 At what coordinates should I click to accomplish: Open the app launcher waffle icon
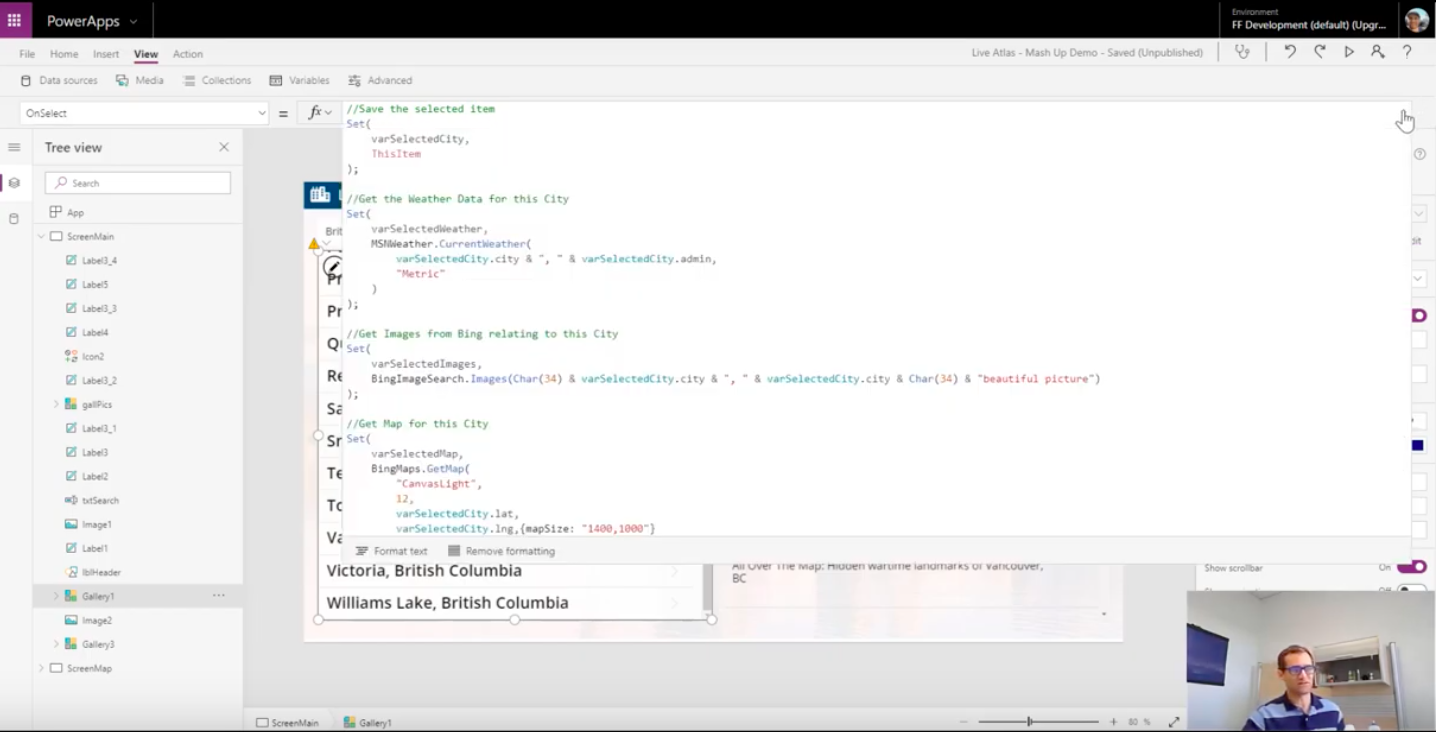click(14, 20)
